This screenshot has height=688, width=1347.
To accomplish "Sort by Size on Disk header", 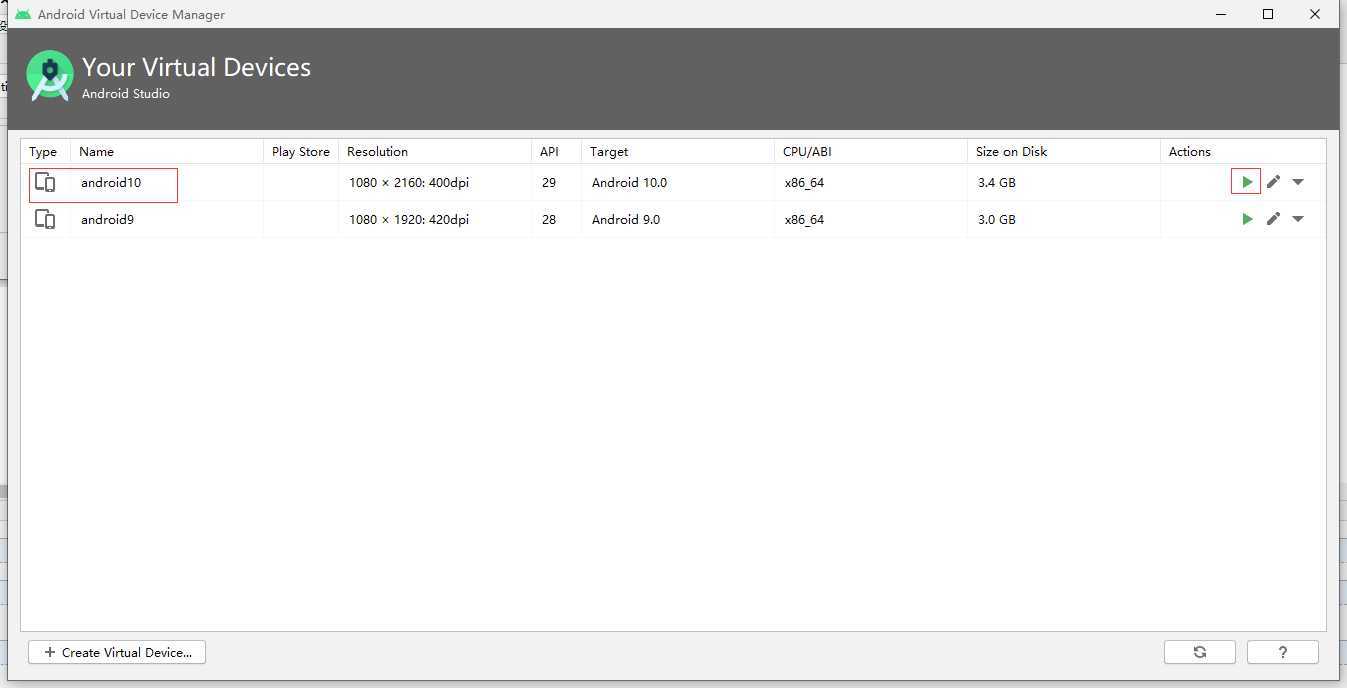I will 1011,152.
